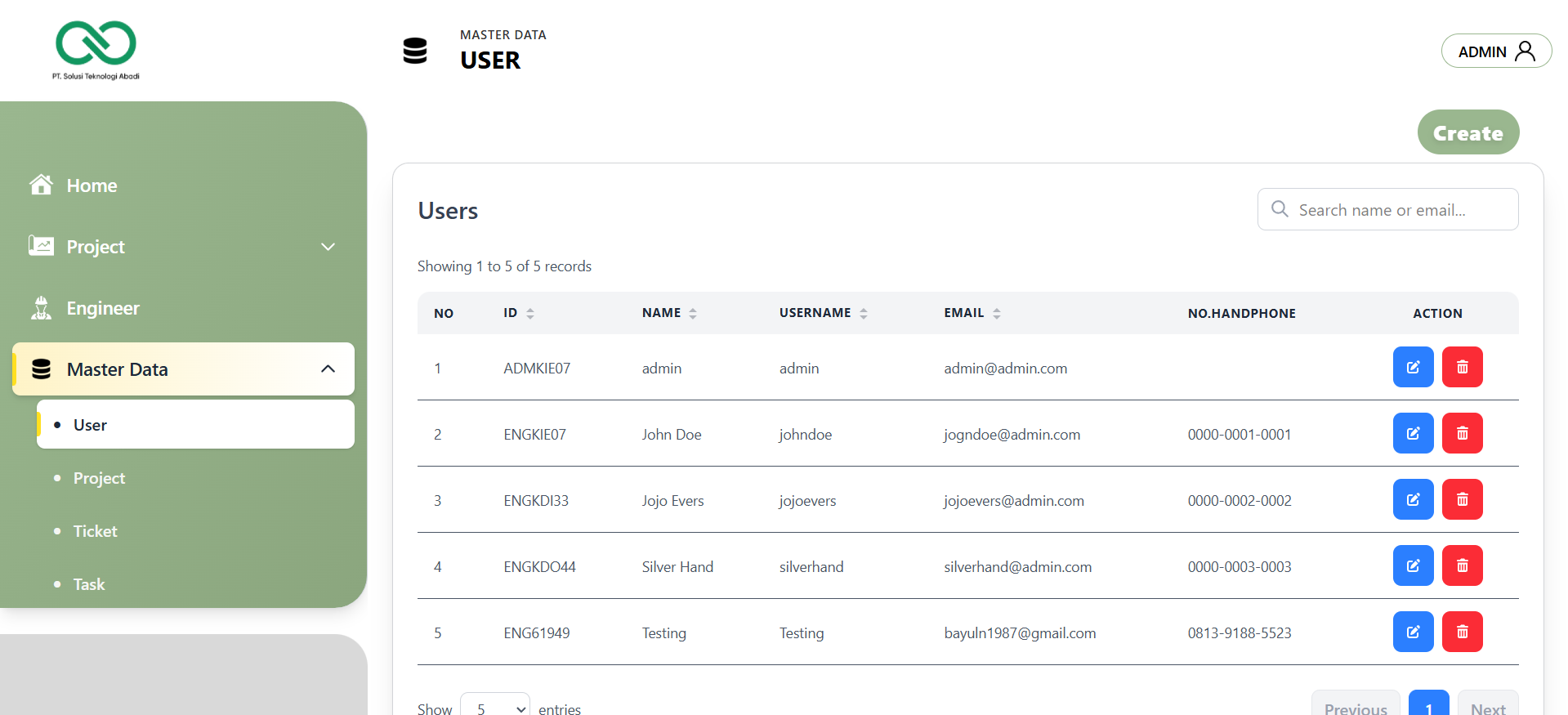This screenshot has width=1568, height=715.
Task: Delete the admin user row
Action: [1462, 368]
